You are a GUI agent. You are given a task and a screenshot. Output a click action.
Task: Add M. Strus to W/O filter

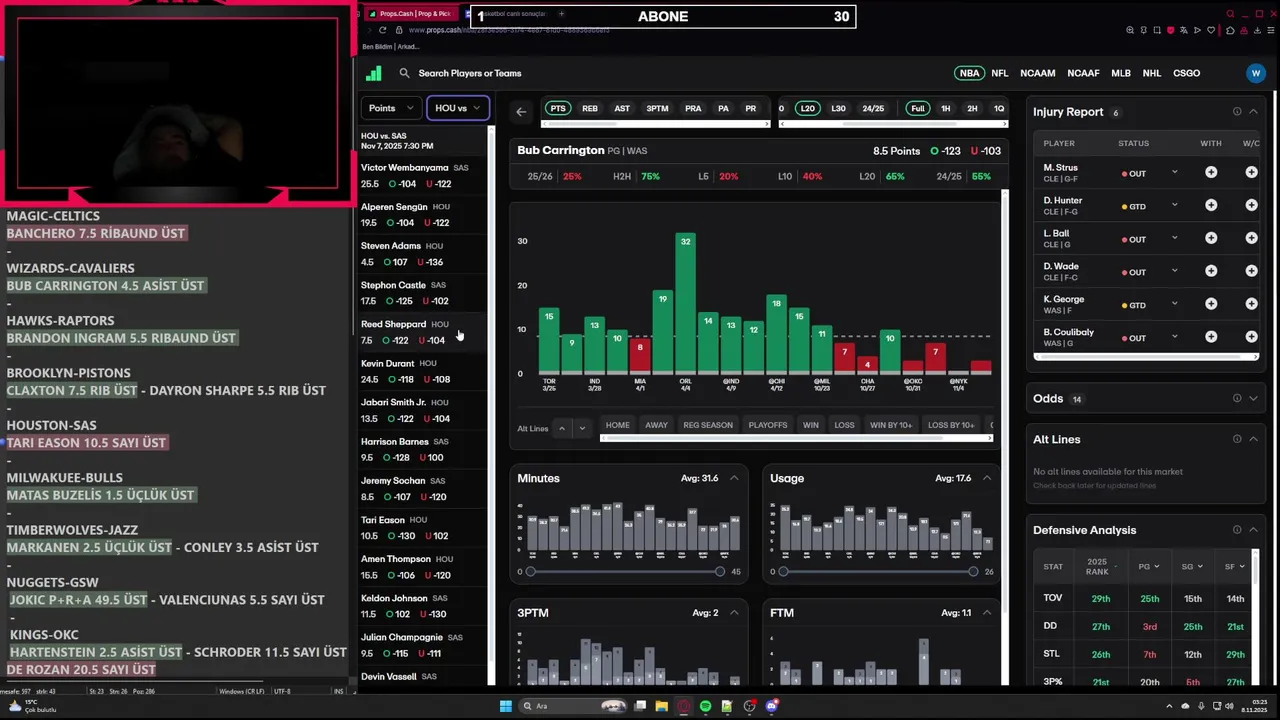coord(1251,173)
